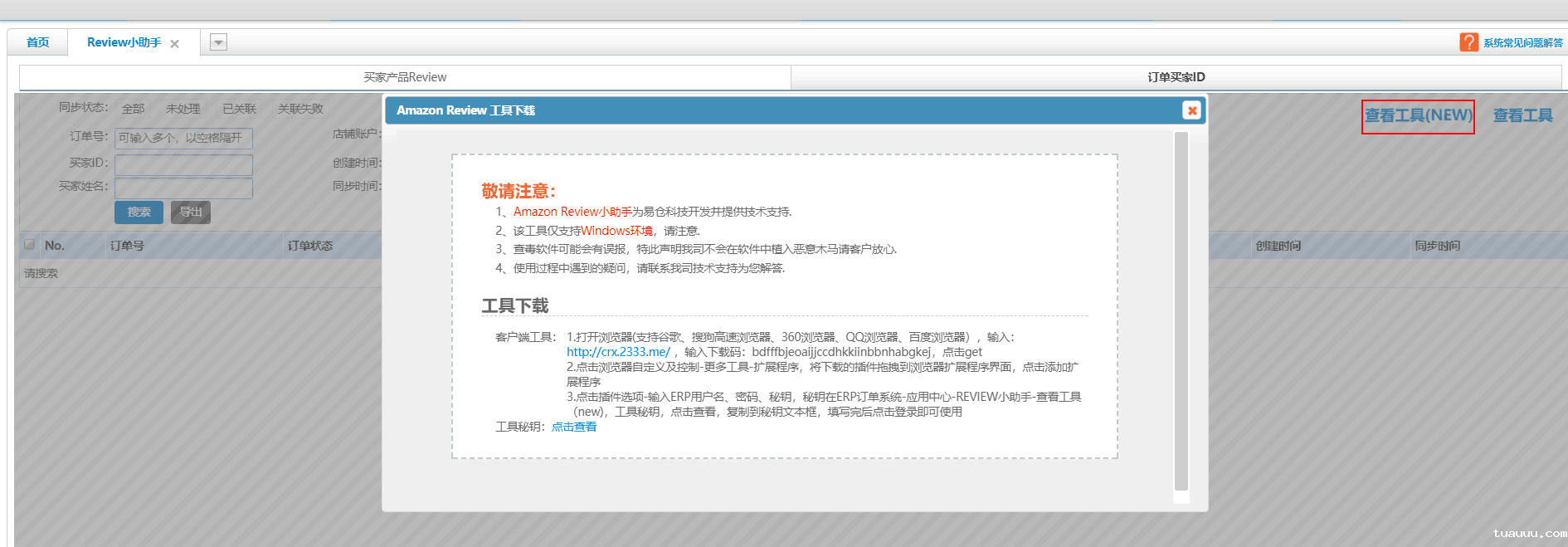Open the crx.2333.me download link

coord(618,352)
